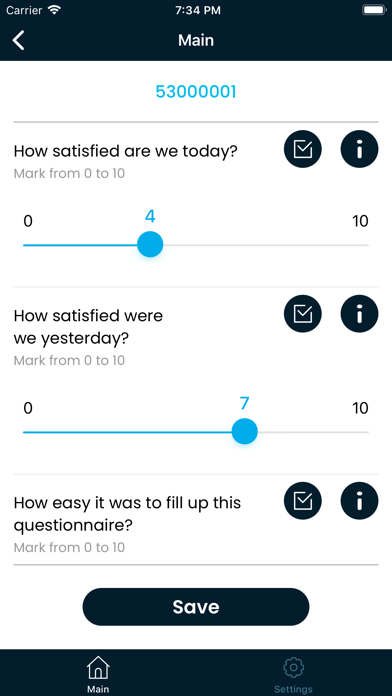The height and width of the screenshot is (696, 392).
Task: Open info for today's satisfaction question
Action: (359, 149)
